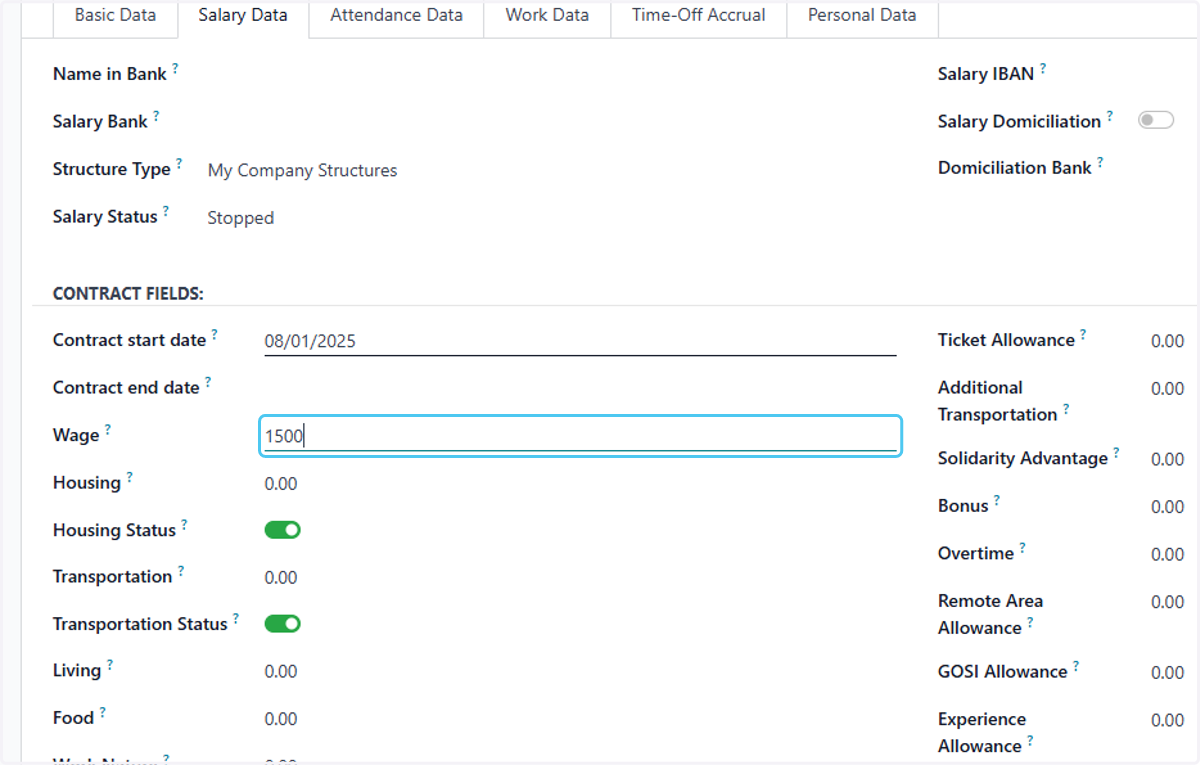Viewport: 1200px width, 765px height.
Task: Click the Wage input field
Action: pyautogui.click(x=580, y=436)
